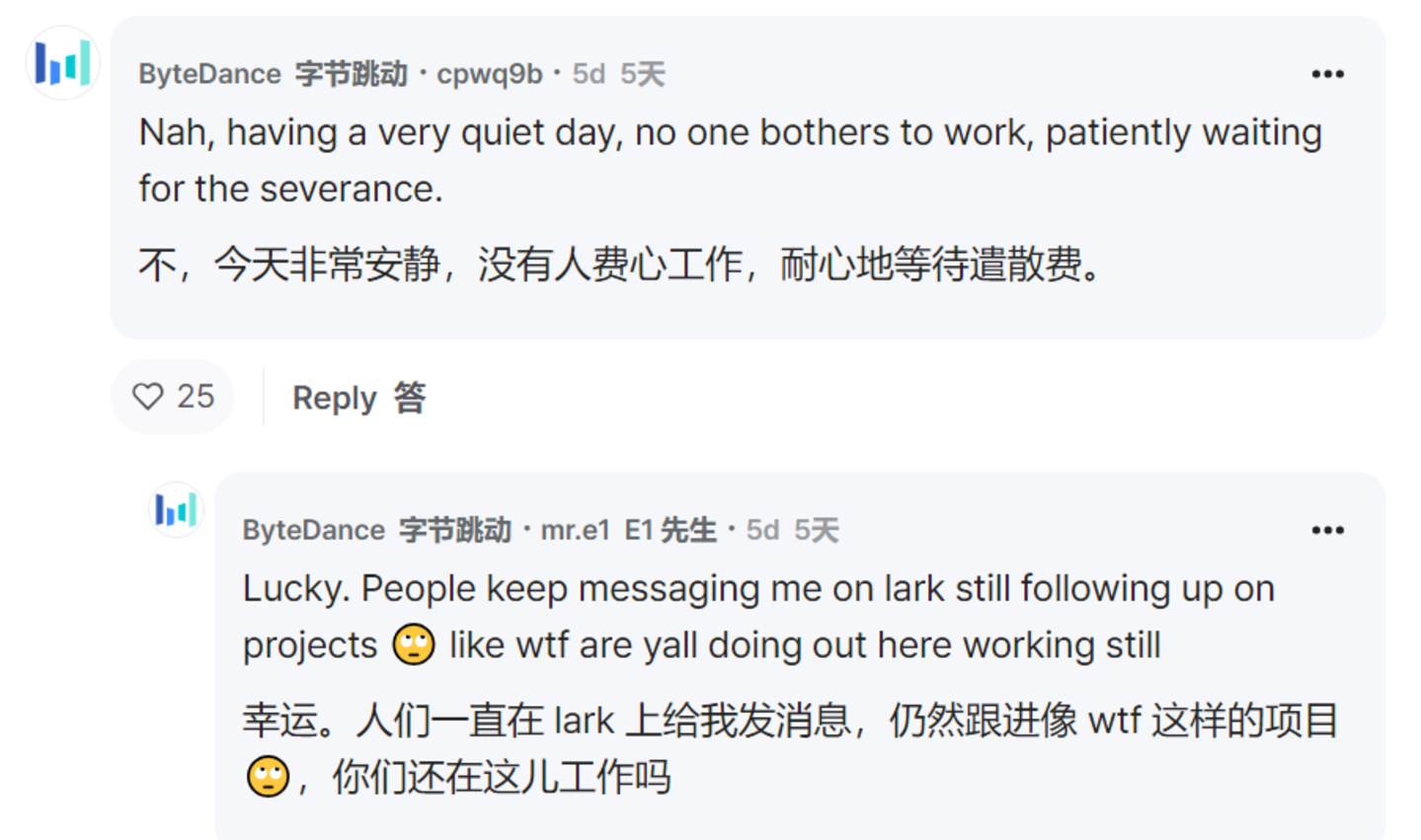Screen dimensions: 1421x840
Task: Click the Reply button under the first comment
Action: pos(357,398)
